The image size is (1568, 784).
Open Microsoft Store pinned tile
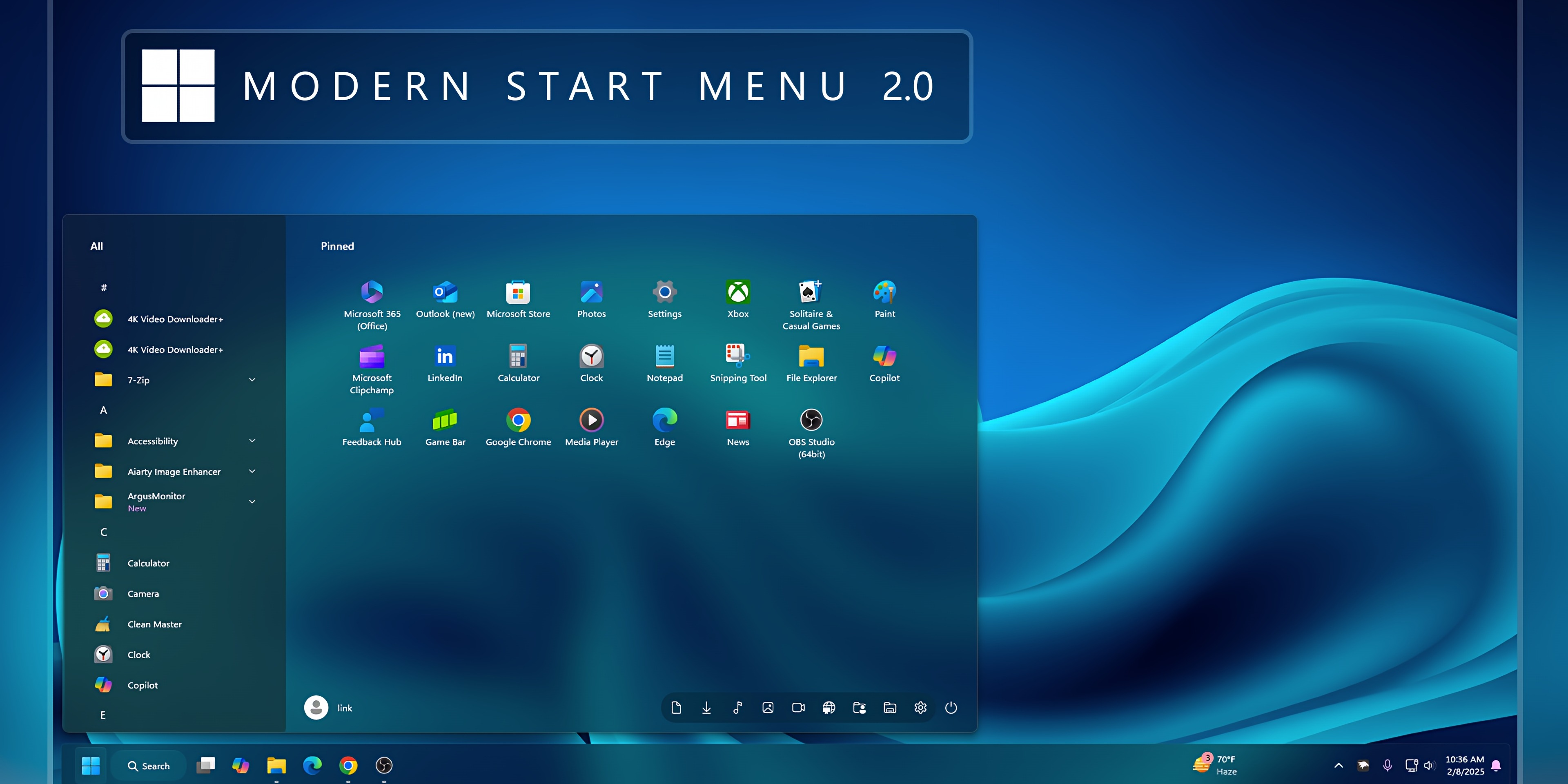point(518,299)
